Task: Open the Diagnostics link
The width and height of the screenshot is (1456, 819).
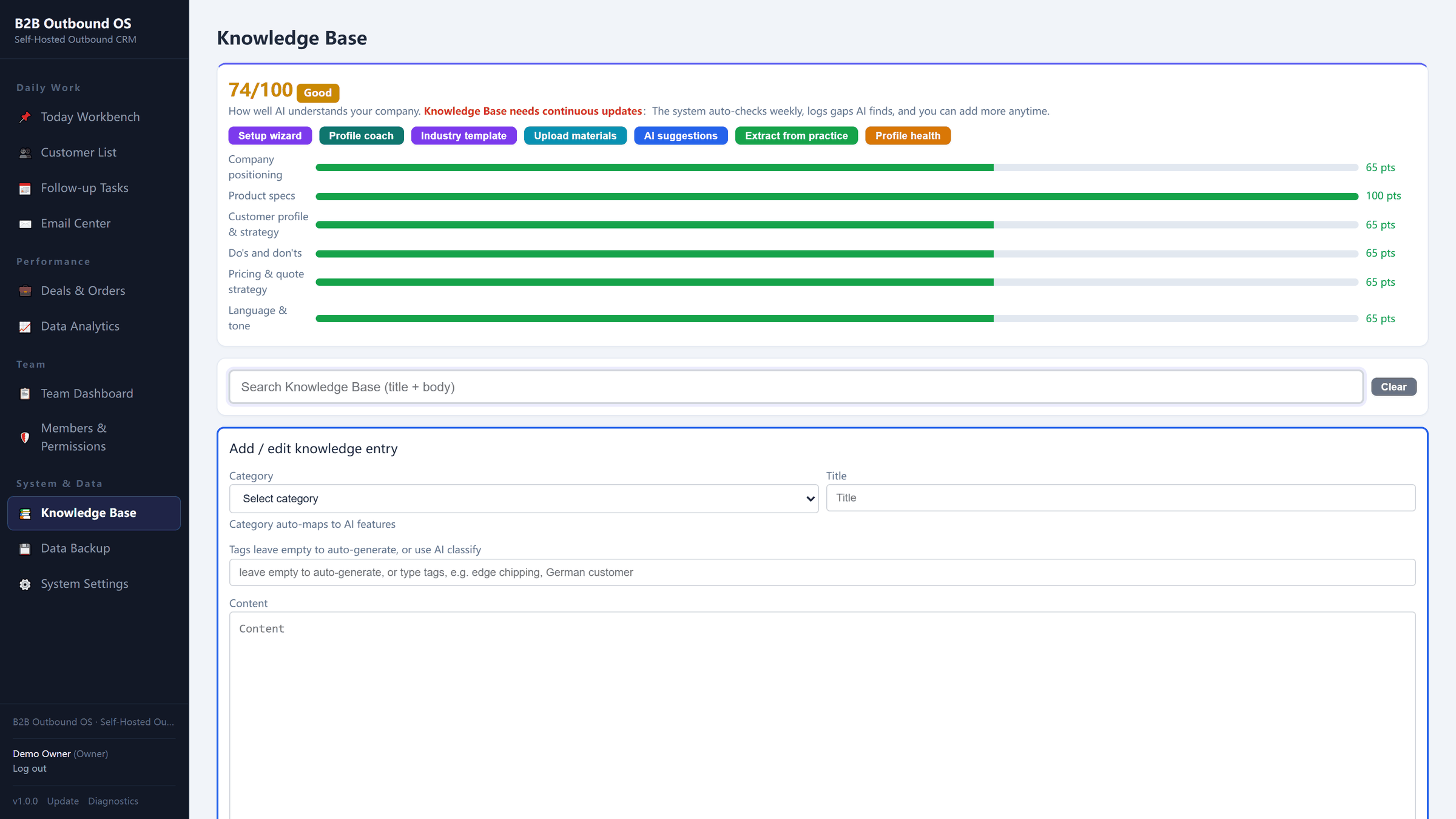Action: tap(113, 801)
